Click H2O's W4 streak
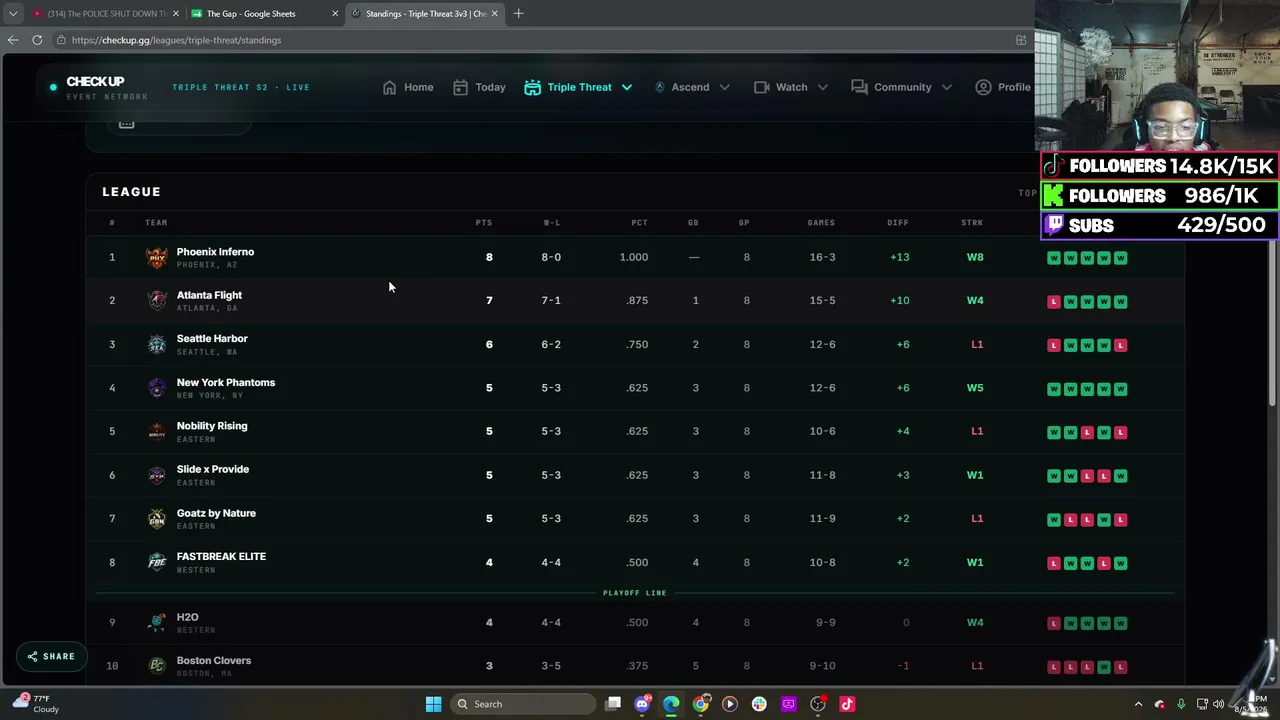The image size is (1280, 720). 975,622
